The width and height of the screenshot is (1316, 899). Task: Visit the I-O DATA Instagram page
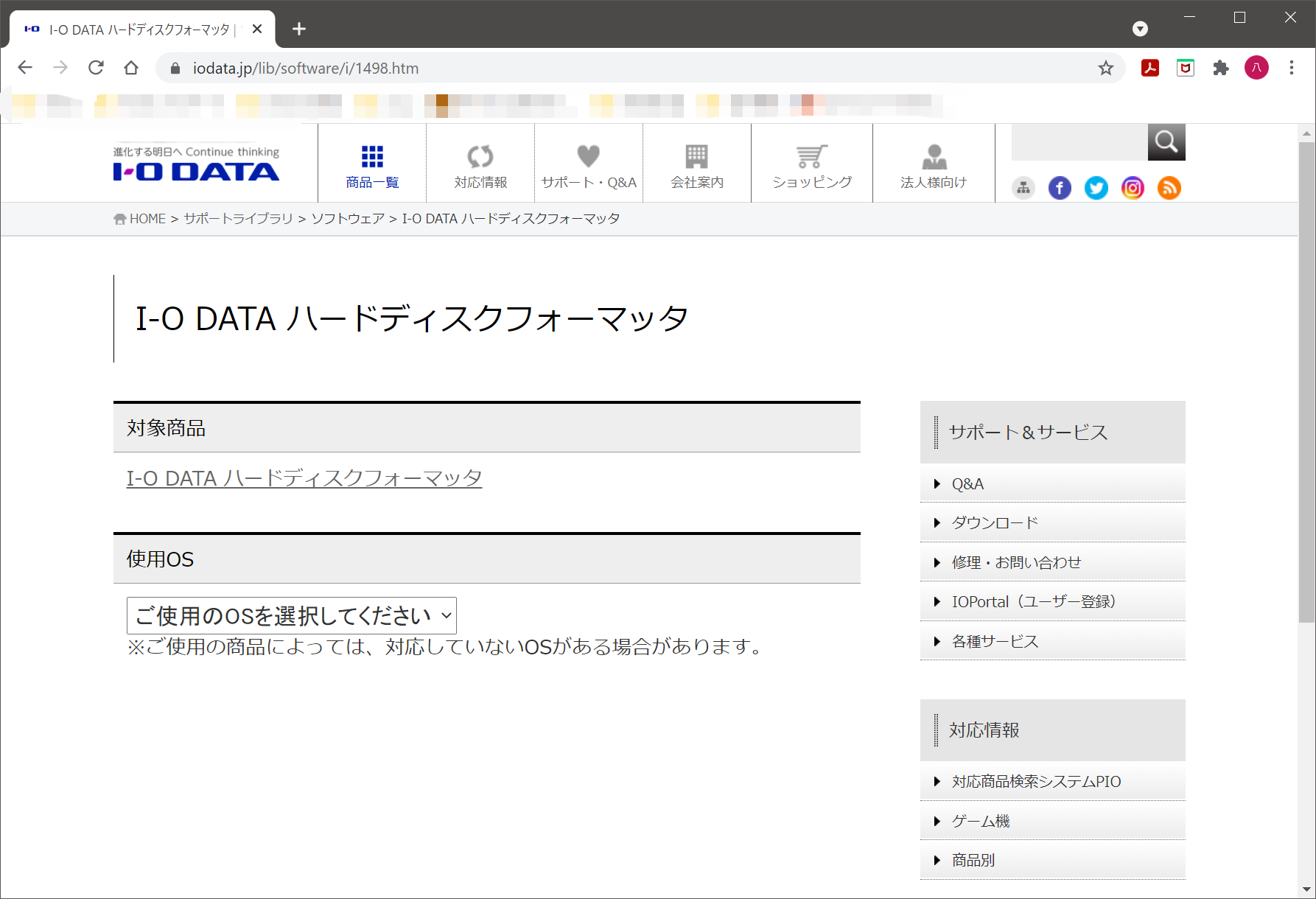pyautogui.click(x=1133, y=188)
